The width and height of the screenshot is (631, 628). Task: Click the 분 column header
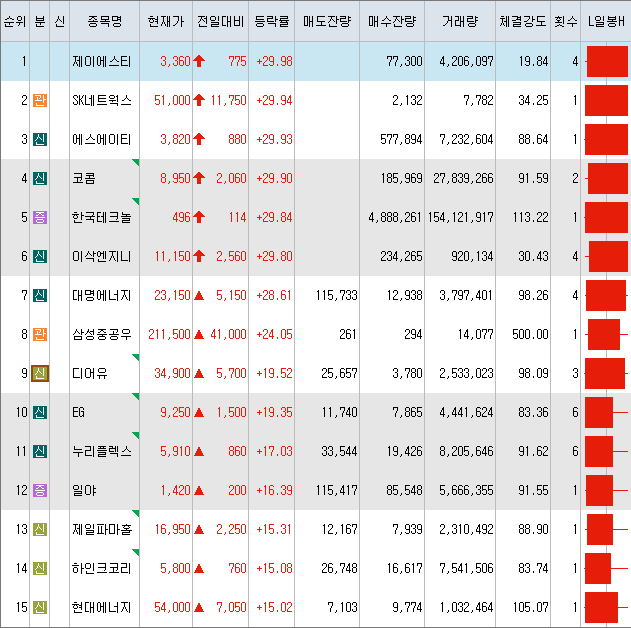39,21
